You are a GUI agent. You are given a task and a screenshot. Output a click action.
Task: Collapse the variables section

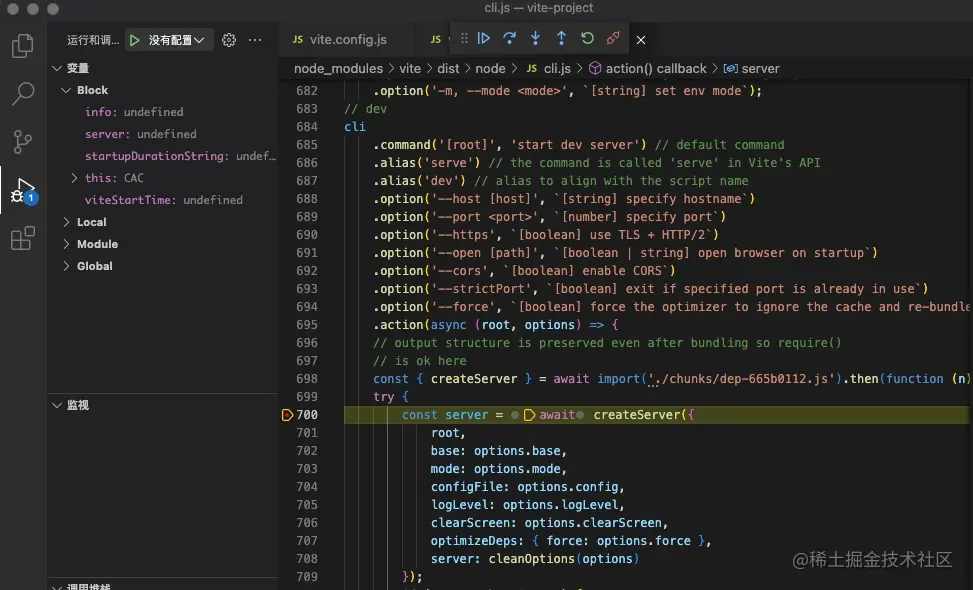(x=57, y=68)
